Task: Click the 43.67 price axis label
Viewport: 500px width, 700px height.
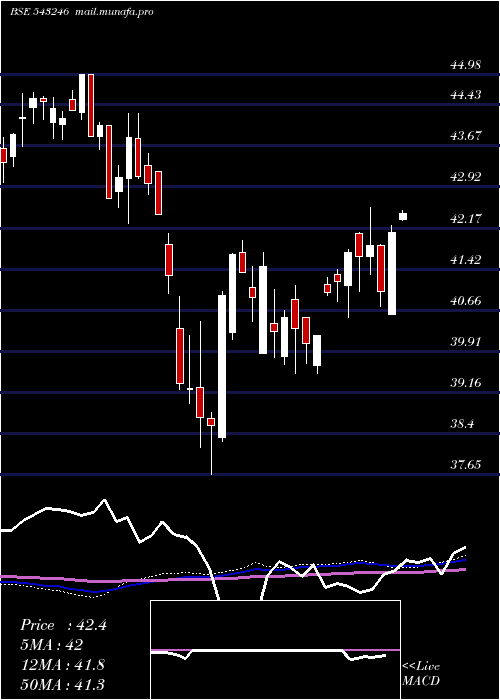Action: (x=466, y=136)
